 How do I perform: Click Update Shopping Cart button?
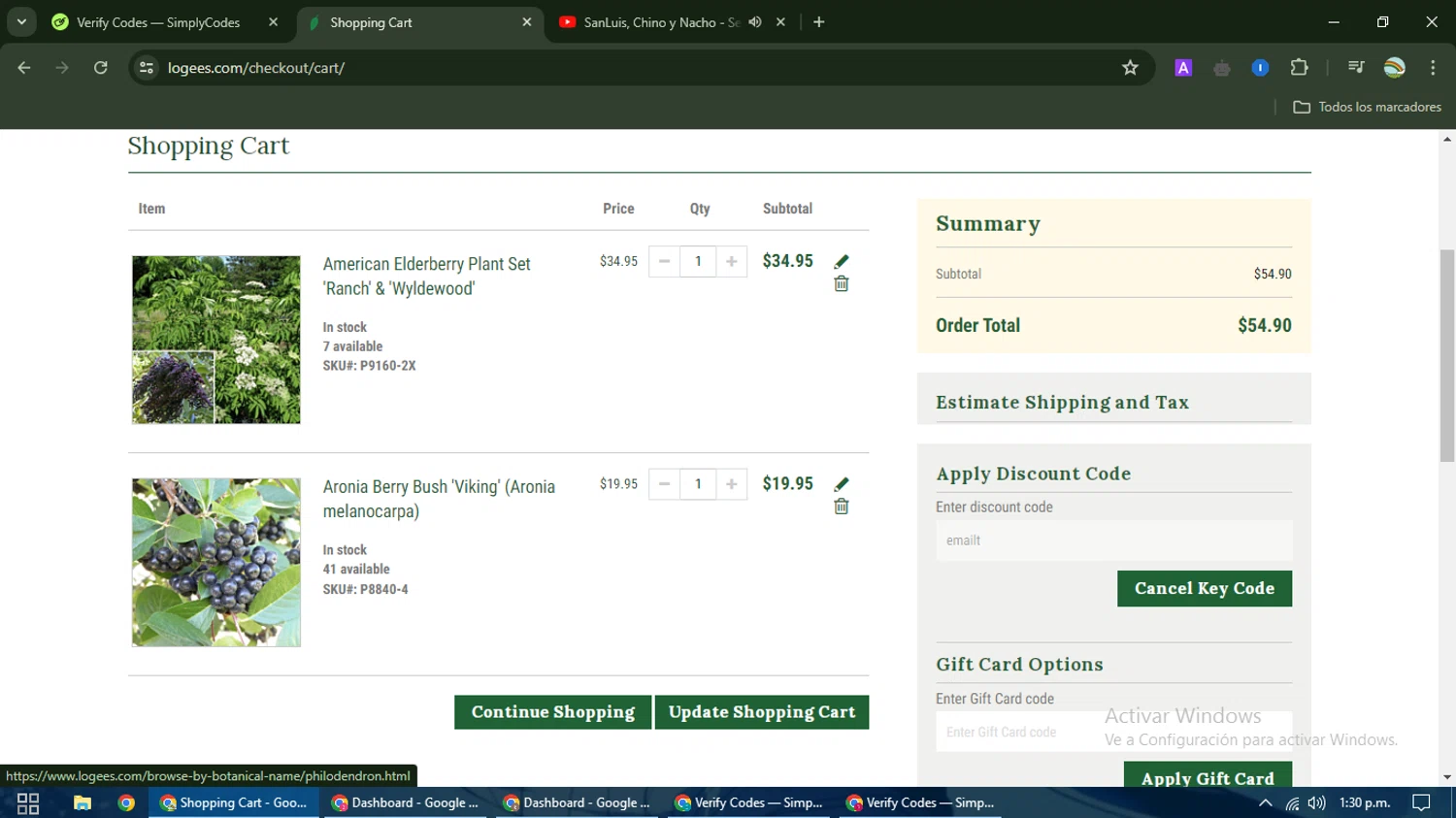[762, 712]
